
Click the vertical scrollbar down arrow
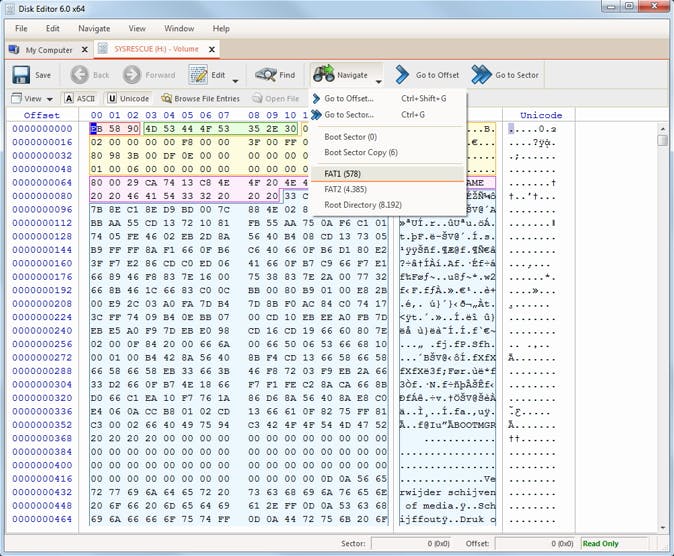pyautogui.click(x=662, y=526)
